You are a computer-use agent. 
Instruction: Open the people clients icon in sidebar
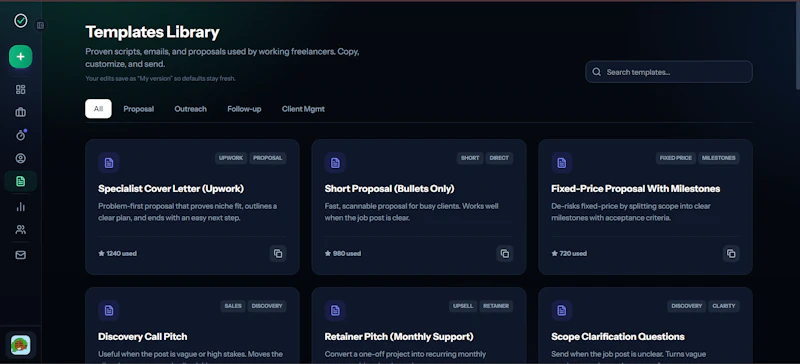[x=20, y=230]
